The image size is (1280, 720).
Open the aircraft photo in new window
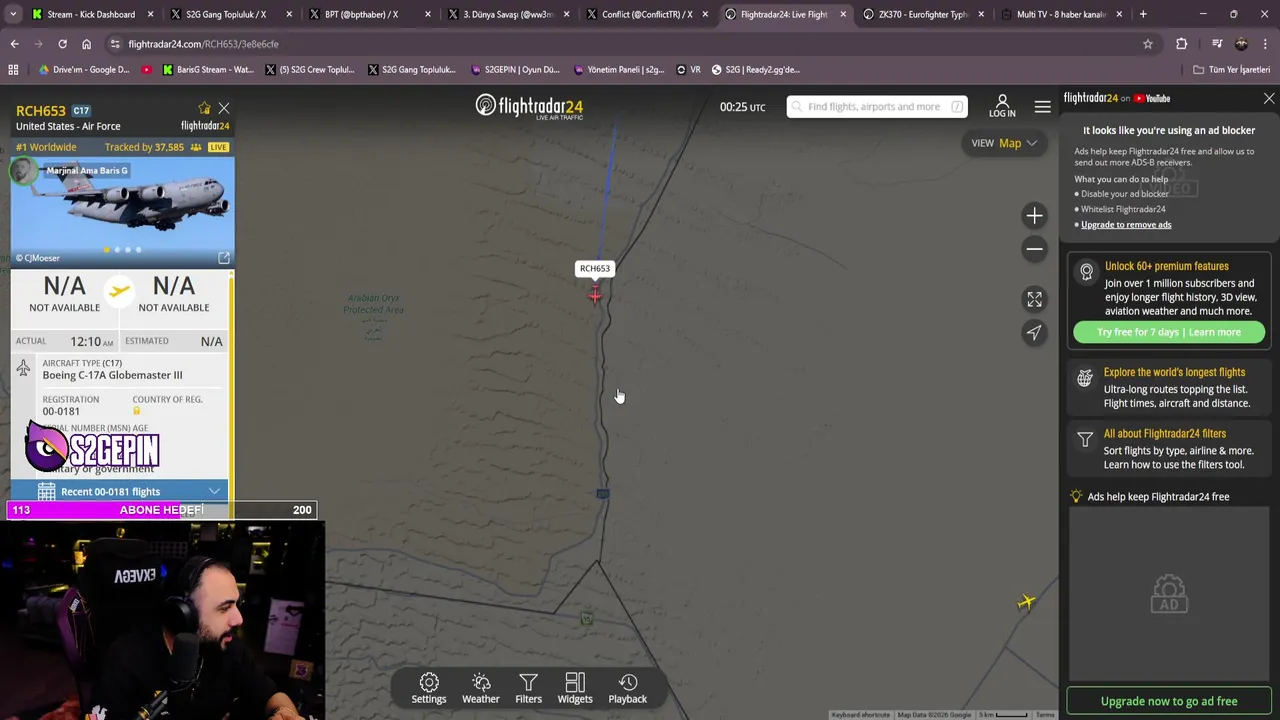click(224, 258)
